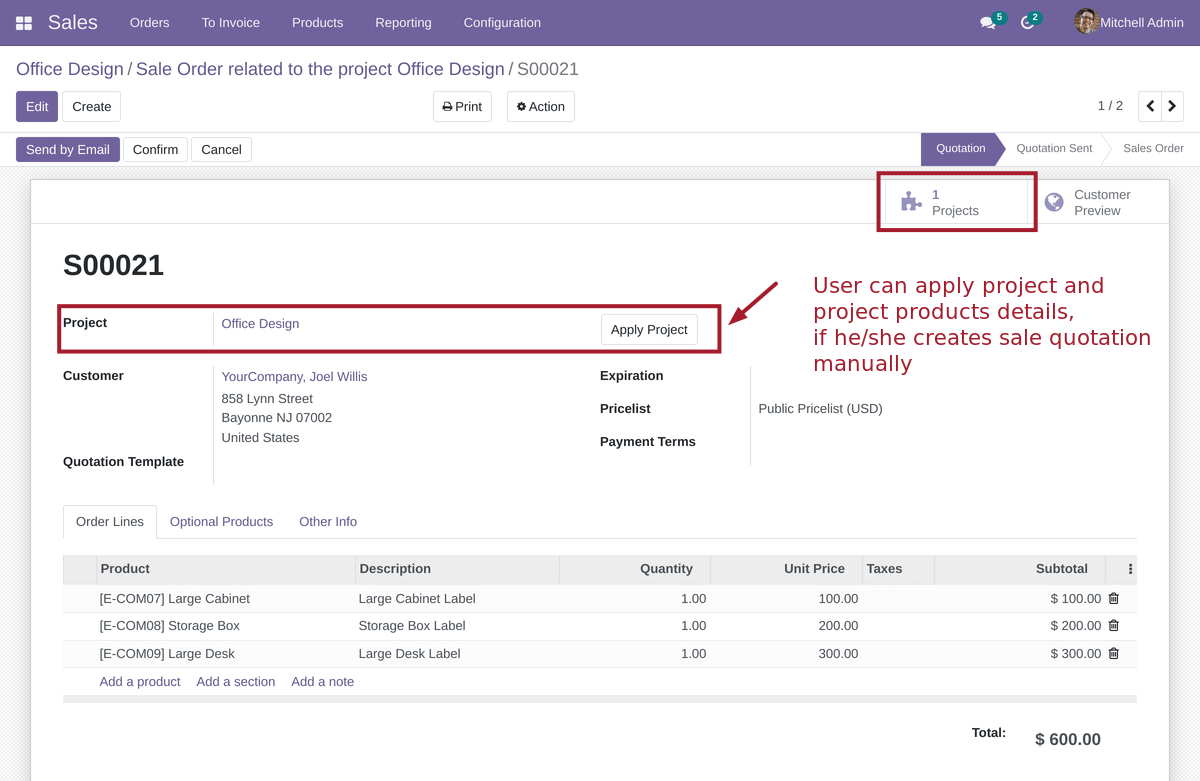Open the Office Design breadcrumb link
This screenshot has height=781, width=1200.
click(69, 69)
